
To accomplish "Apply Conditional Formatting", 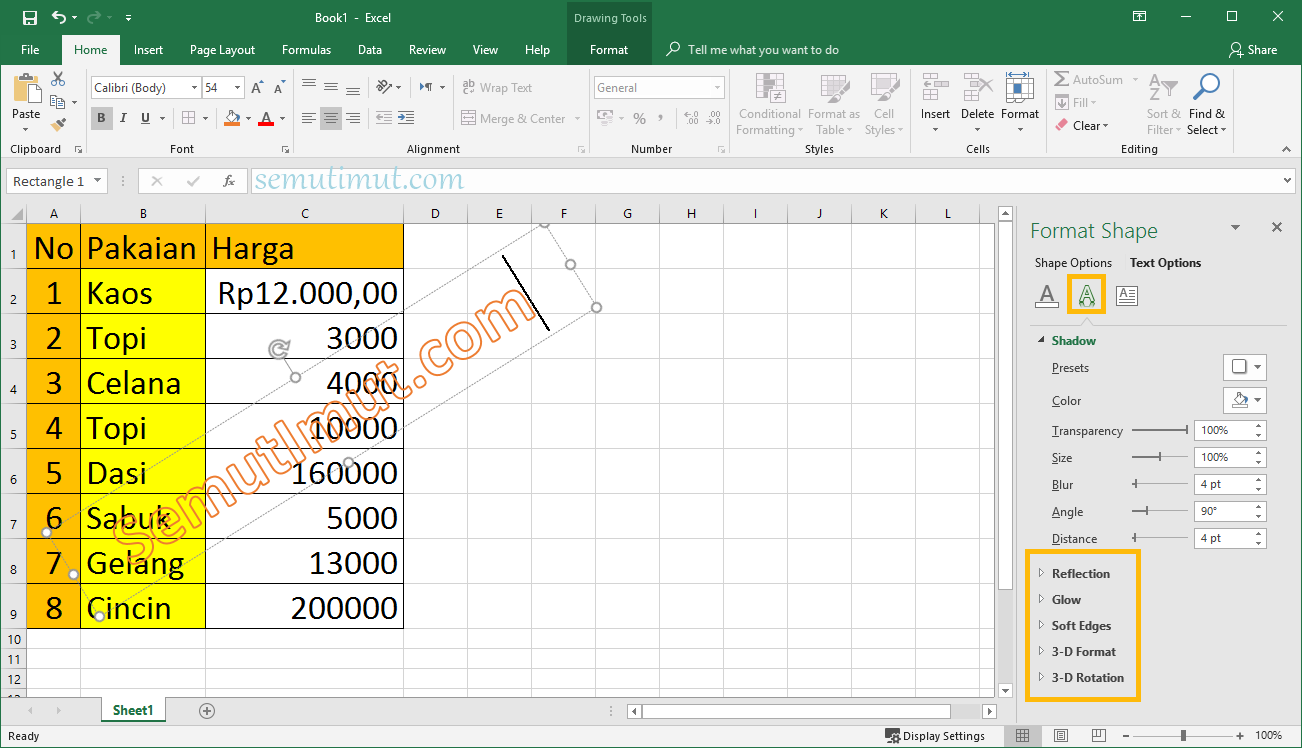I will pos(768,105).
